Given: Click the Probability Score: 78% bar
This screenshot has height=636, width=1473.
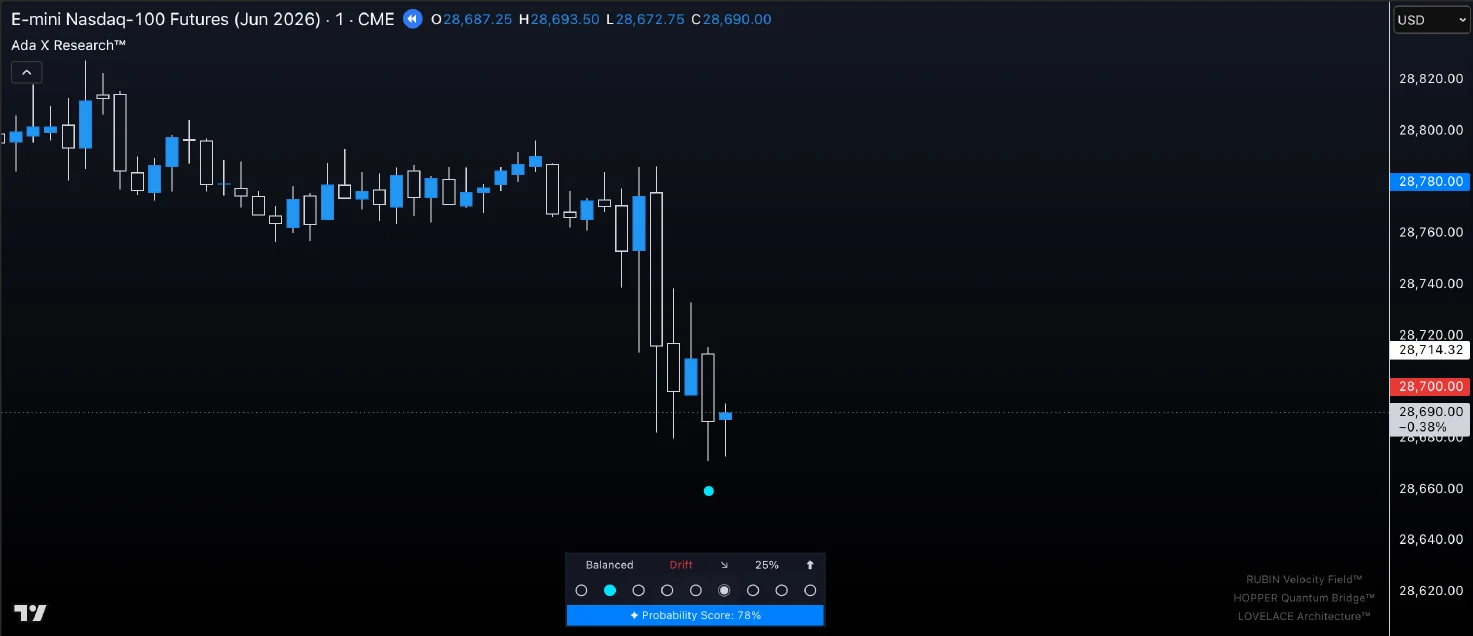Looking at the screenshot, I should [695, 615].
